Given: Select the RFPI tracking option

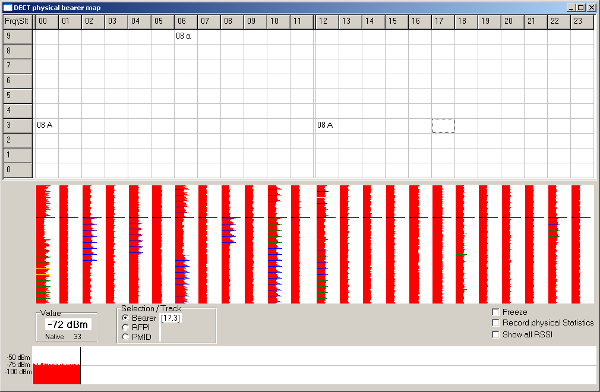Looking at the screenshot, I should [125, 328].
